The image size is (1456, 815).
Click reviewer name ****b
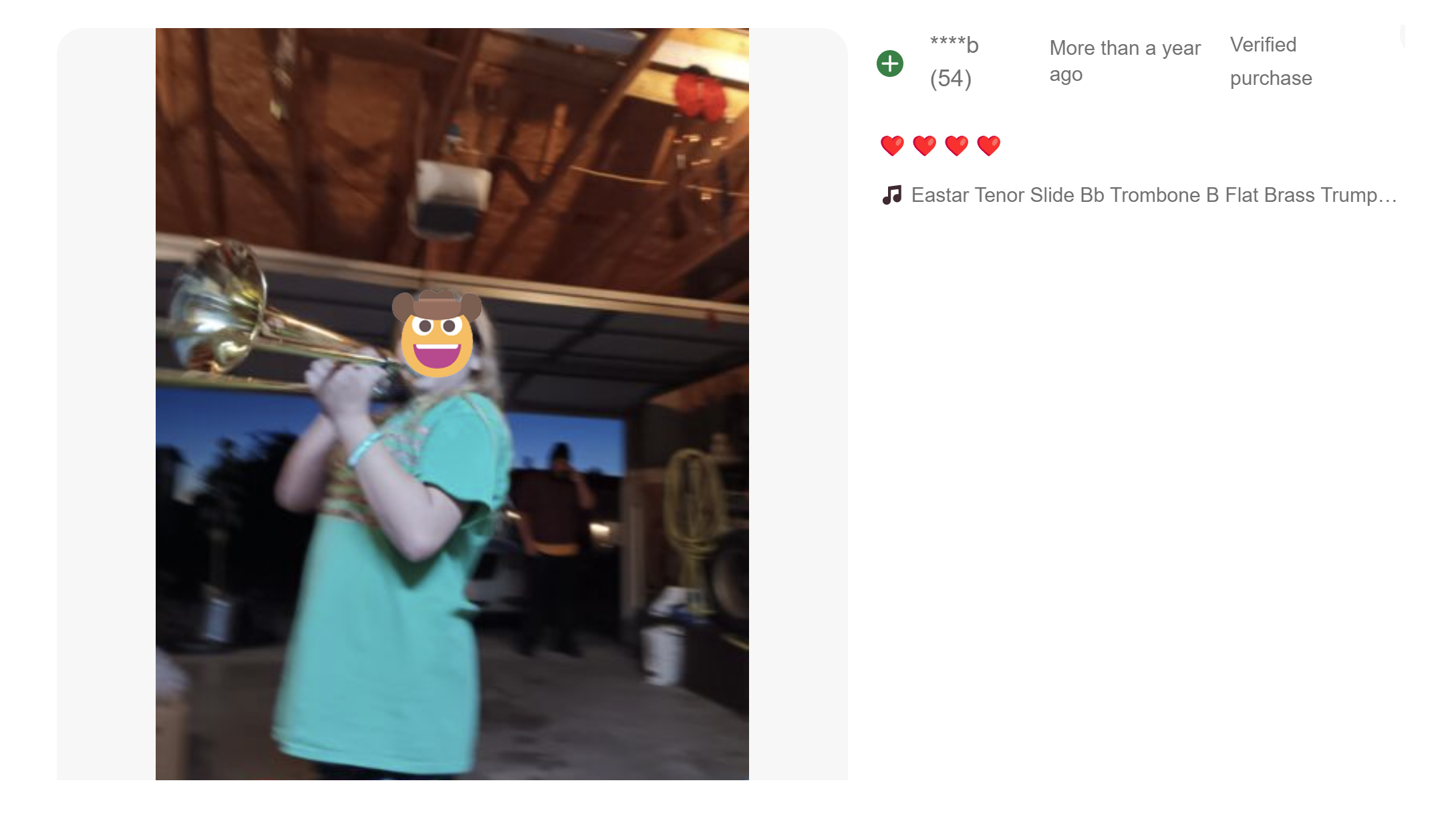[x=954, y=45]
